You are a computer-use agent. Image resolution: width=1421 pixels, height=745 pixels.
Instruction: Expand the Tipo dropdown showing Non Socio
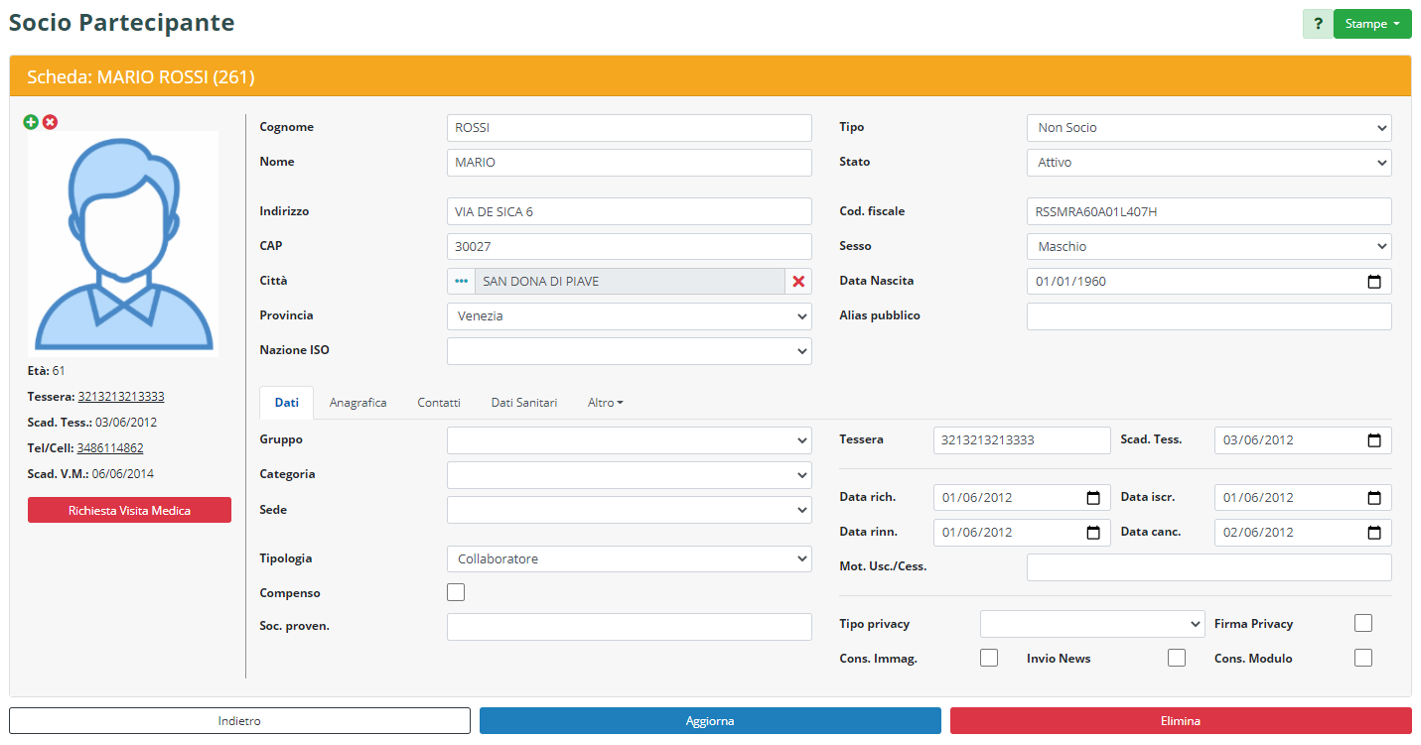[1208, 128]
